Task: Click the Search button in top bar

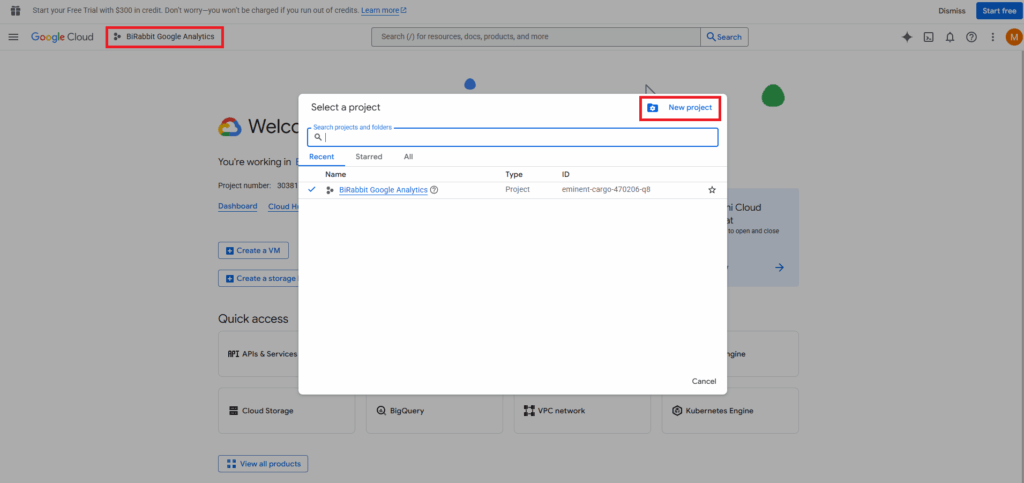Action: coord(724,37)
